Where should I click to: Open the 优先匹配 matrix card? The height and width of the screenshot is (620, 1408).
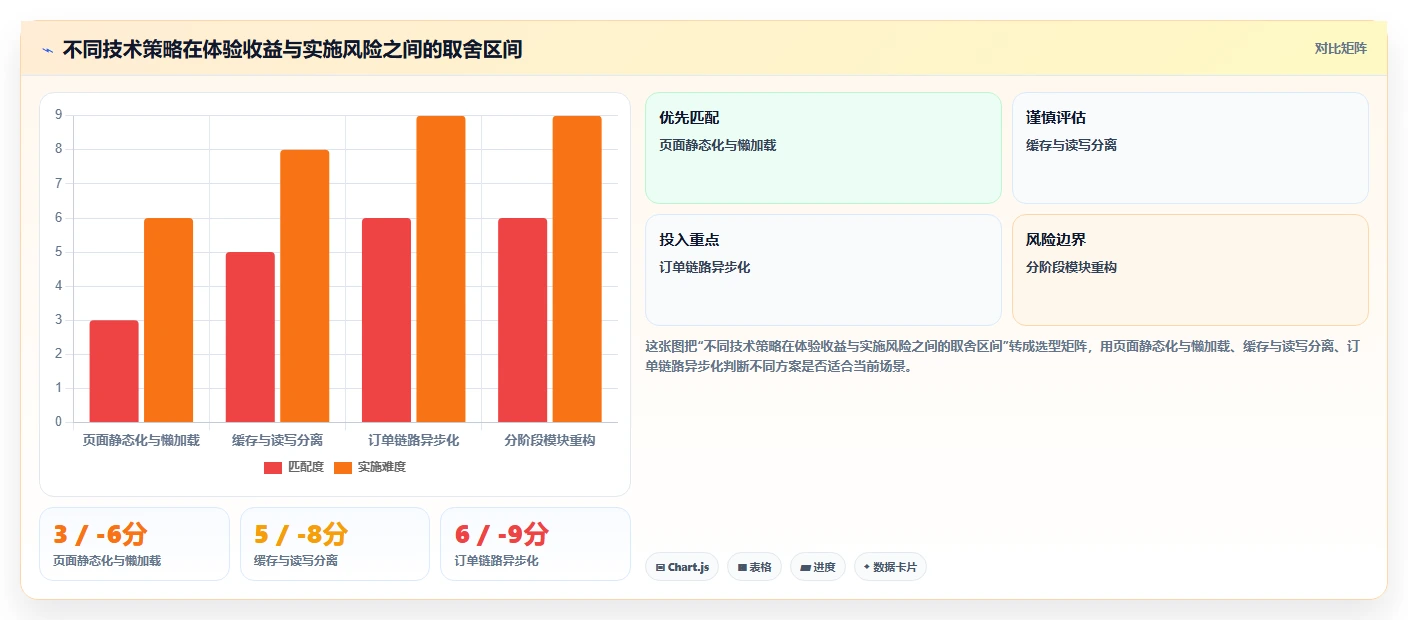(x=823, y=148)
